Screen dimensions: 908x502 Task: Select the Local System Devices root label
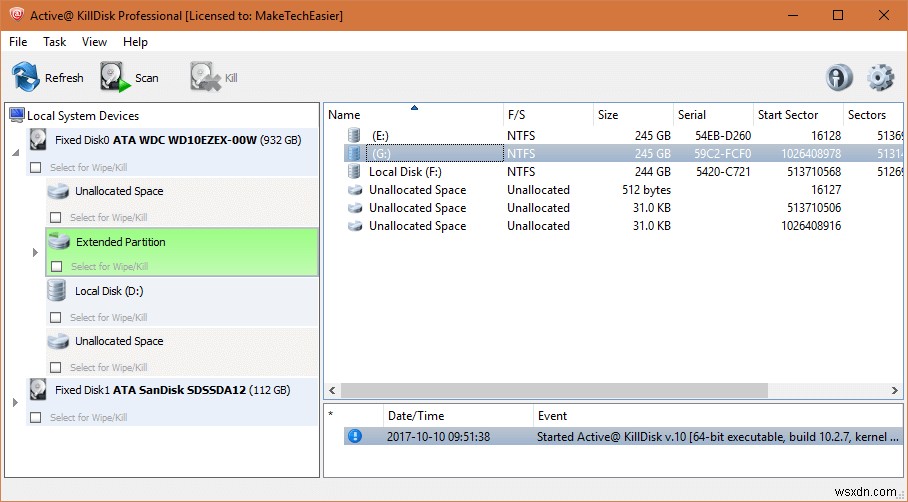(x=83, y=116)
